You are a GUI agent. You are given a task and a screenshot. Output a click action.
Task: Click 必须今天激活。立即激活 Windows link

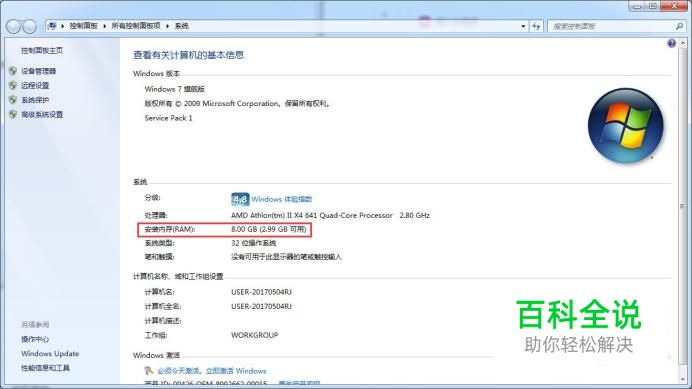pyautogui.click(x=211, y=371)
